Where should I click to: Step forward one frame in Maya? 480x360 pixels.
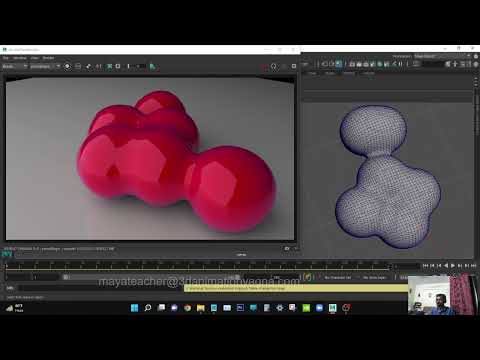click(x=460, y=266)
